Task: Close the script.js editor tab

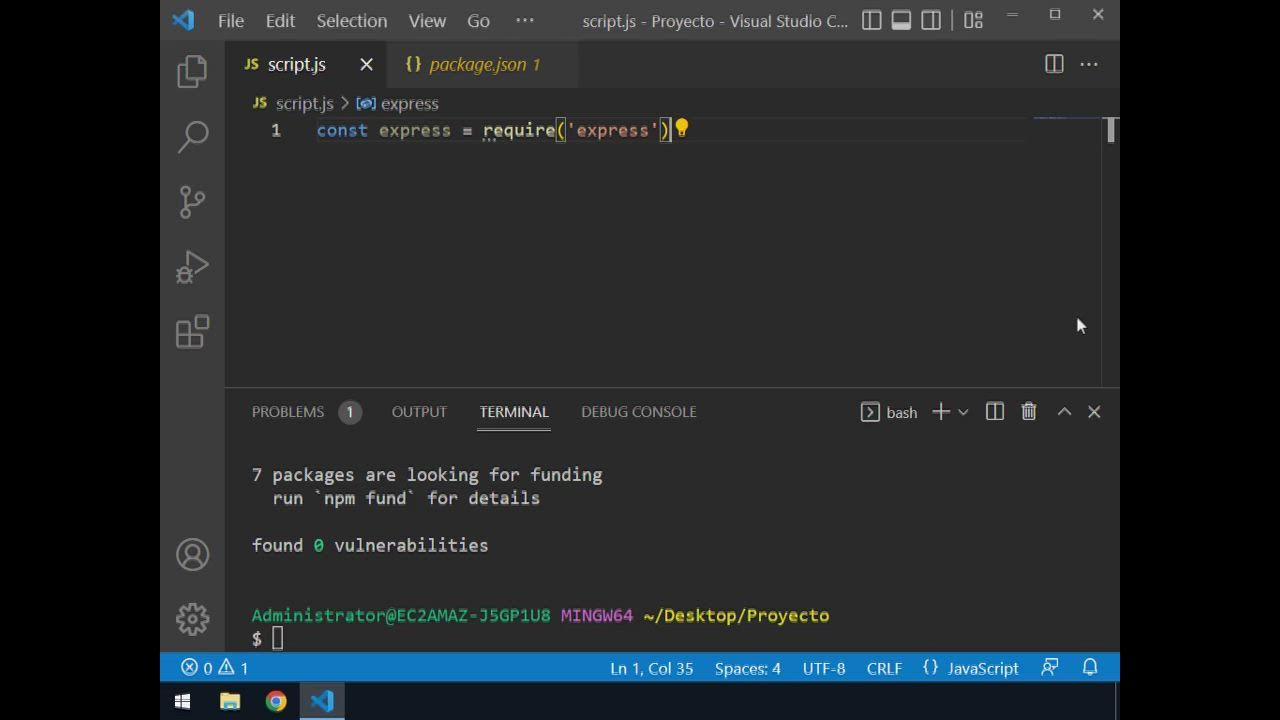Action: pyautogui.click(x=366, y=64)
